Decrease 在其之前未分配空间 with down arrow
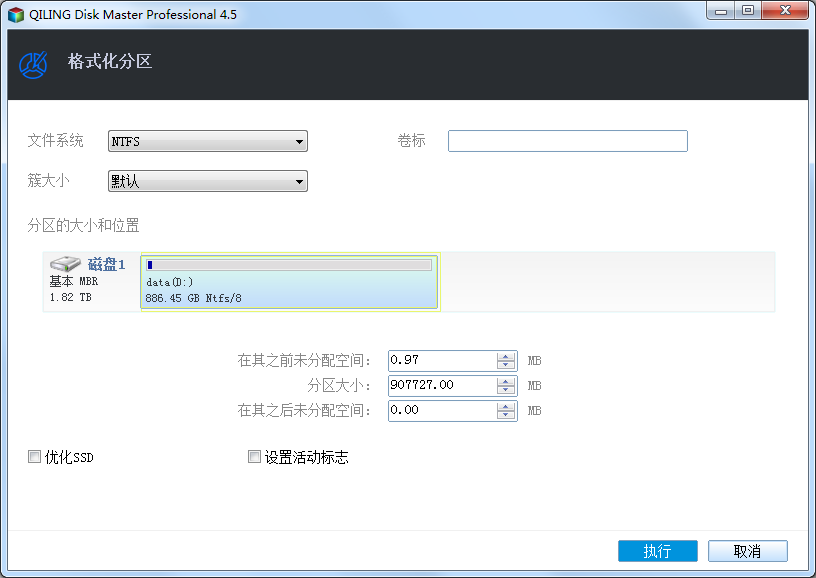Screen dimensions: 816x578 tap(506, 364)
